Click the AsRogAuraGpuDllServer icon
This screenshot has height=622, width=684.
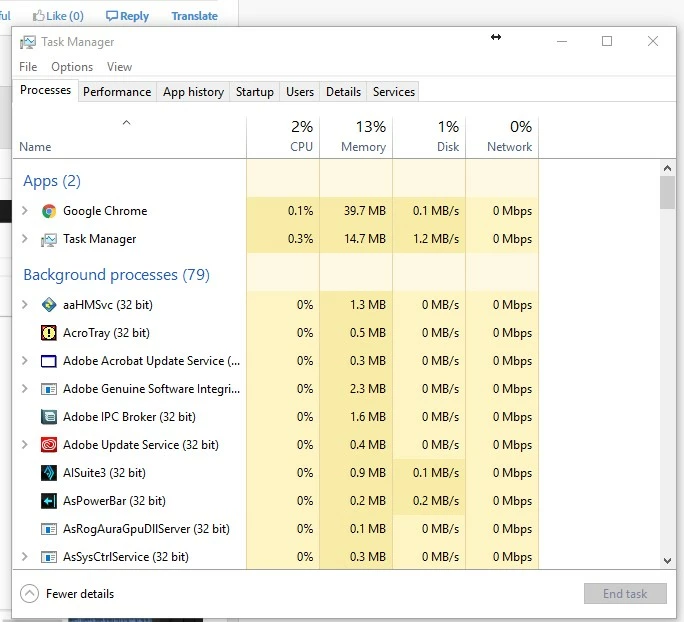[x=49, y=529]
